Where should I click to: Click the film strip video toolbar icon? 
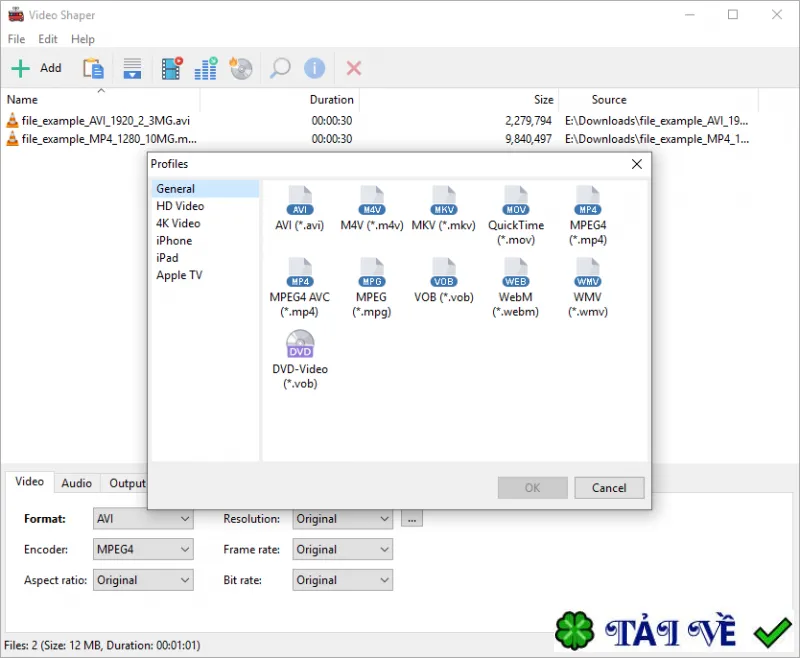click(x=172, y=68)
